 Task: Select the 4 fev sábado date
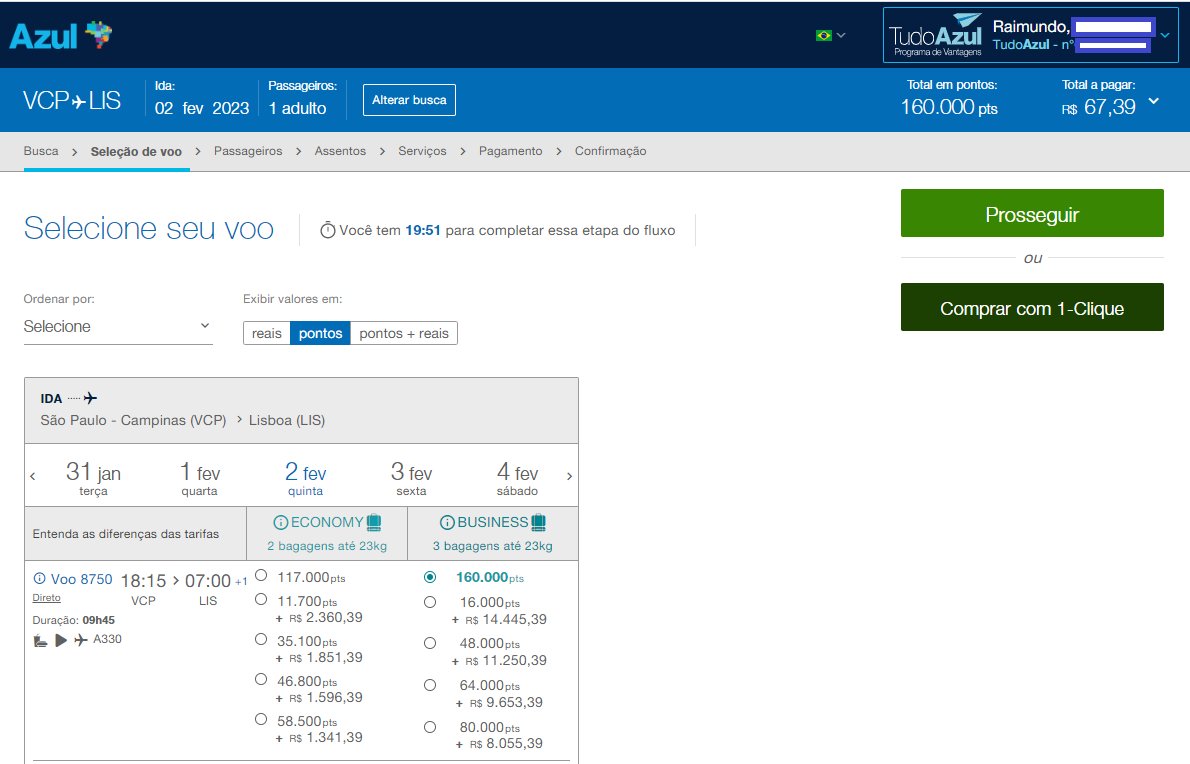pyautogui.click(x=518, y=478)
